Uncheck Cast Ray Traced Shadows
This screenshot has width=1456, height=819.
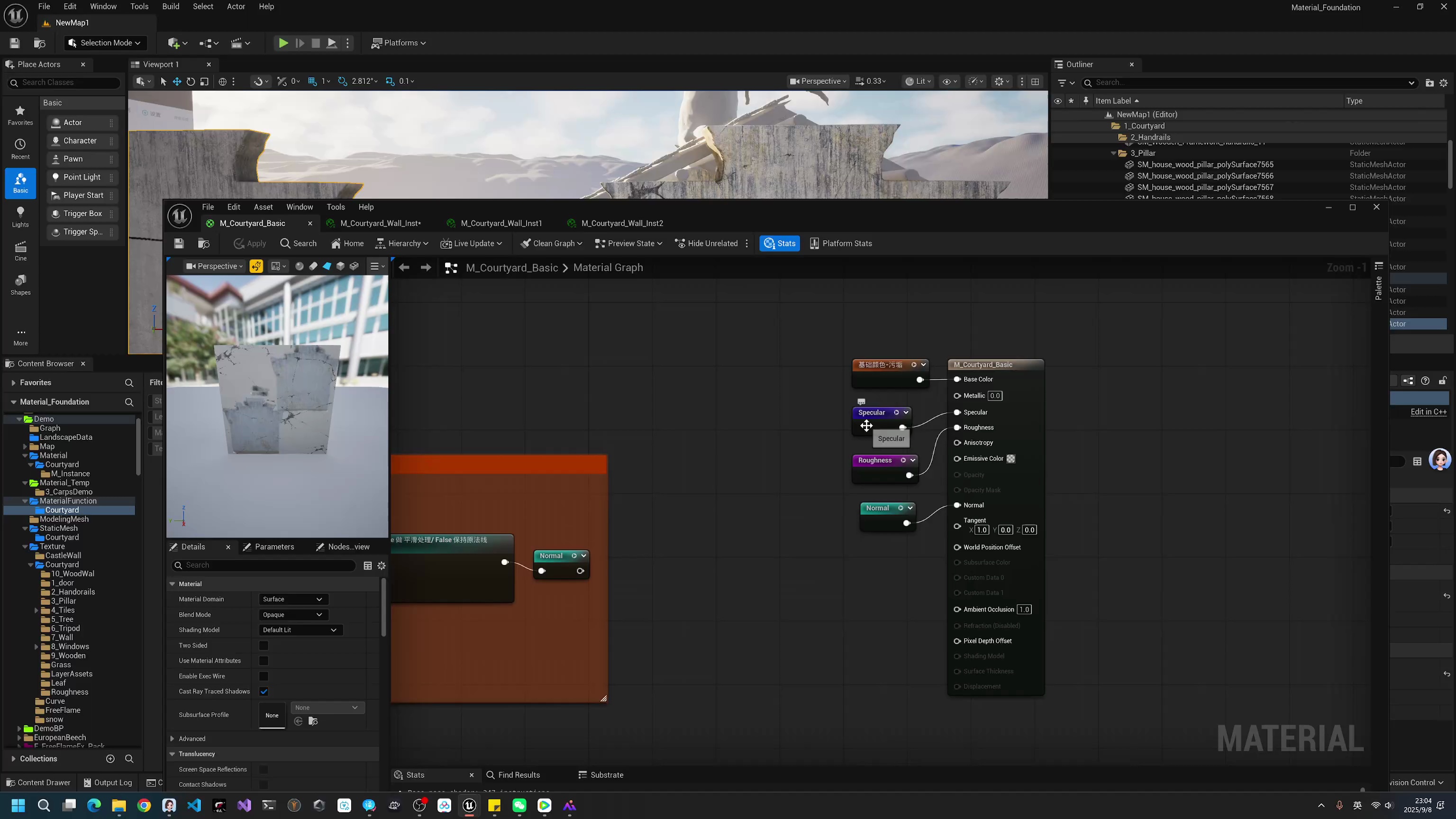pyautogui.click(x=264, y=692)
